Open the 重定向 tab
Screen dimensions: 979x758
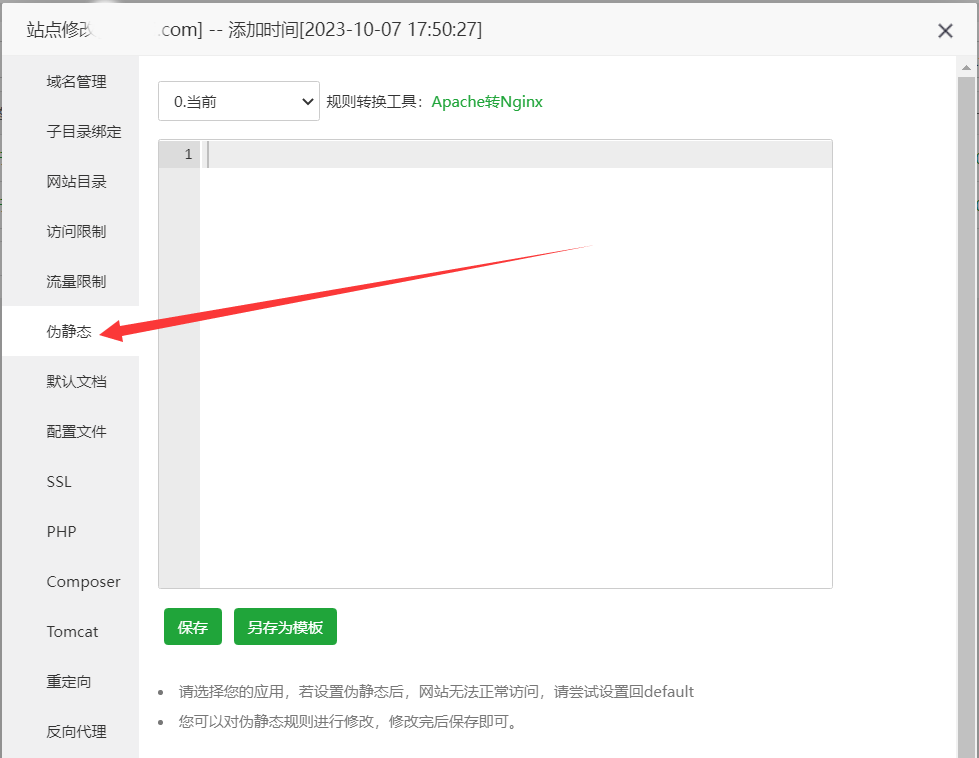pos(69,681)
